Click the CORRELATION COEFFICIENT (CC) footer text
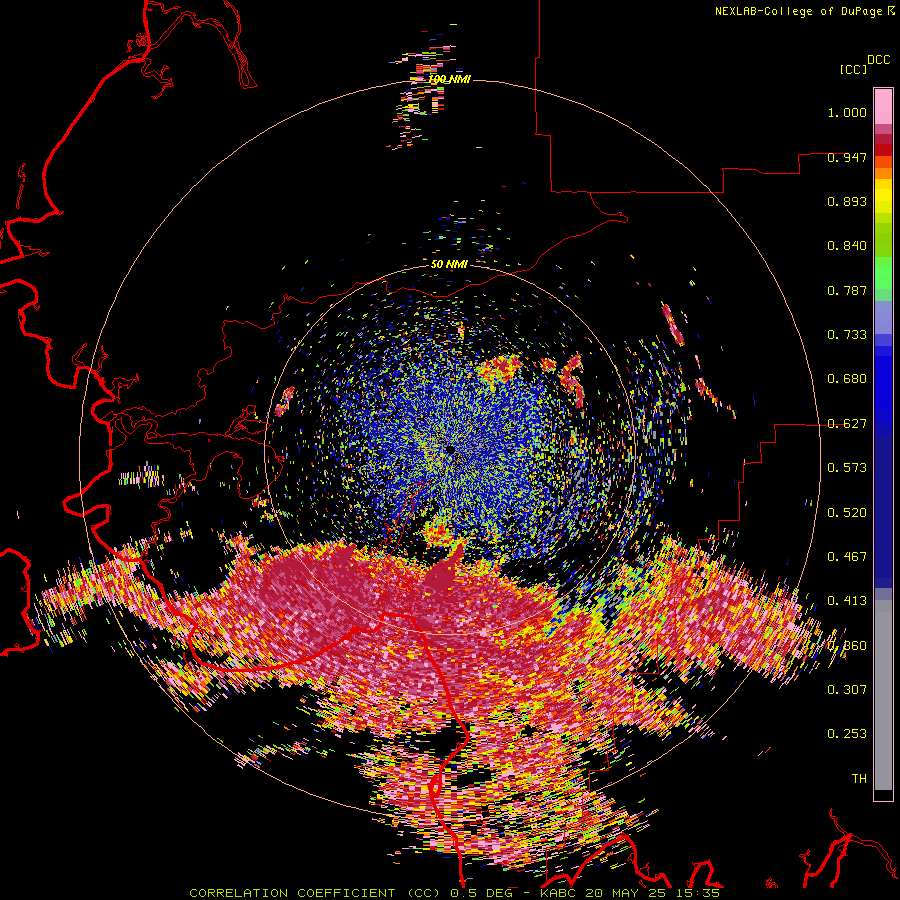The width and height of the screenshot is (900, 900). click(x=315, y=893)
